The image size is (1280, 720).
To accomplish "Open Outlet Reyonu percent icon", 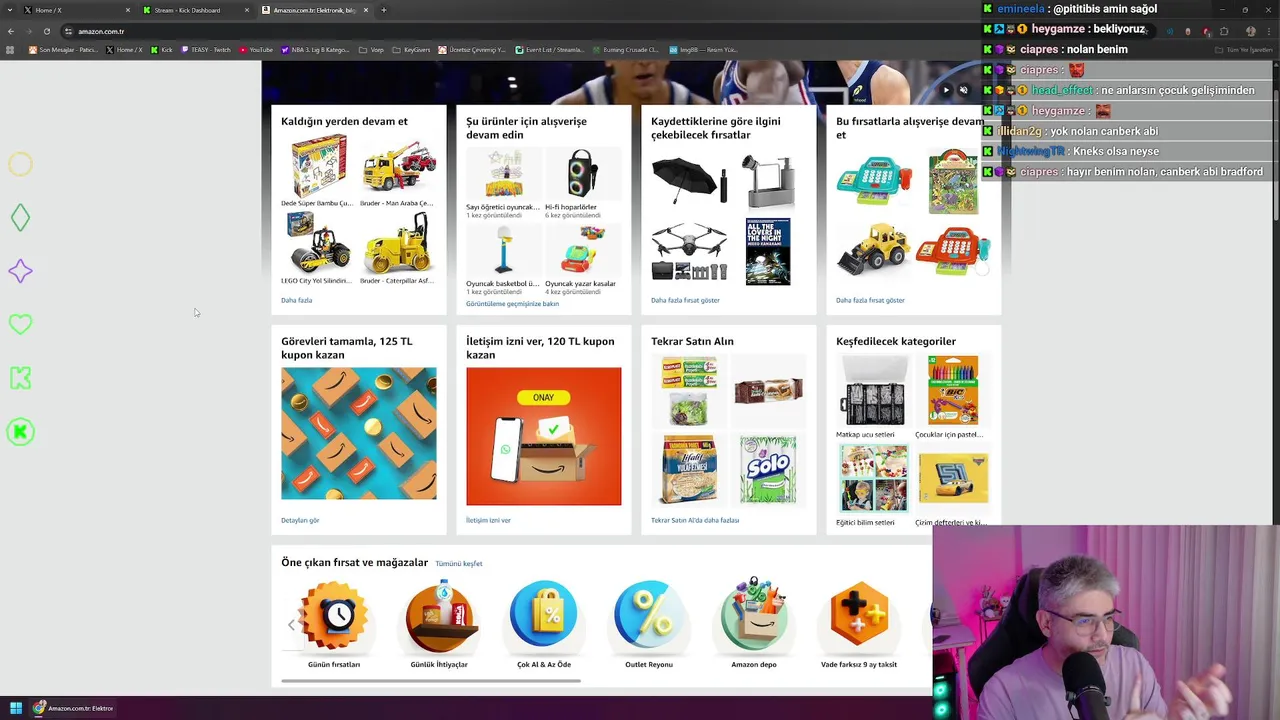I will 649,616.
